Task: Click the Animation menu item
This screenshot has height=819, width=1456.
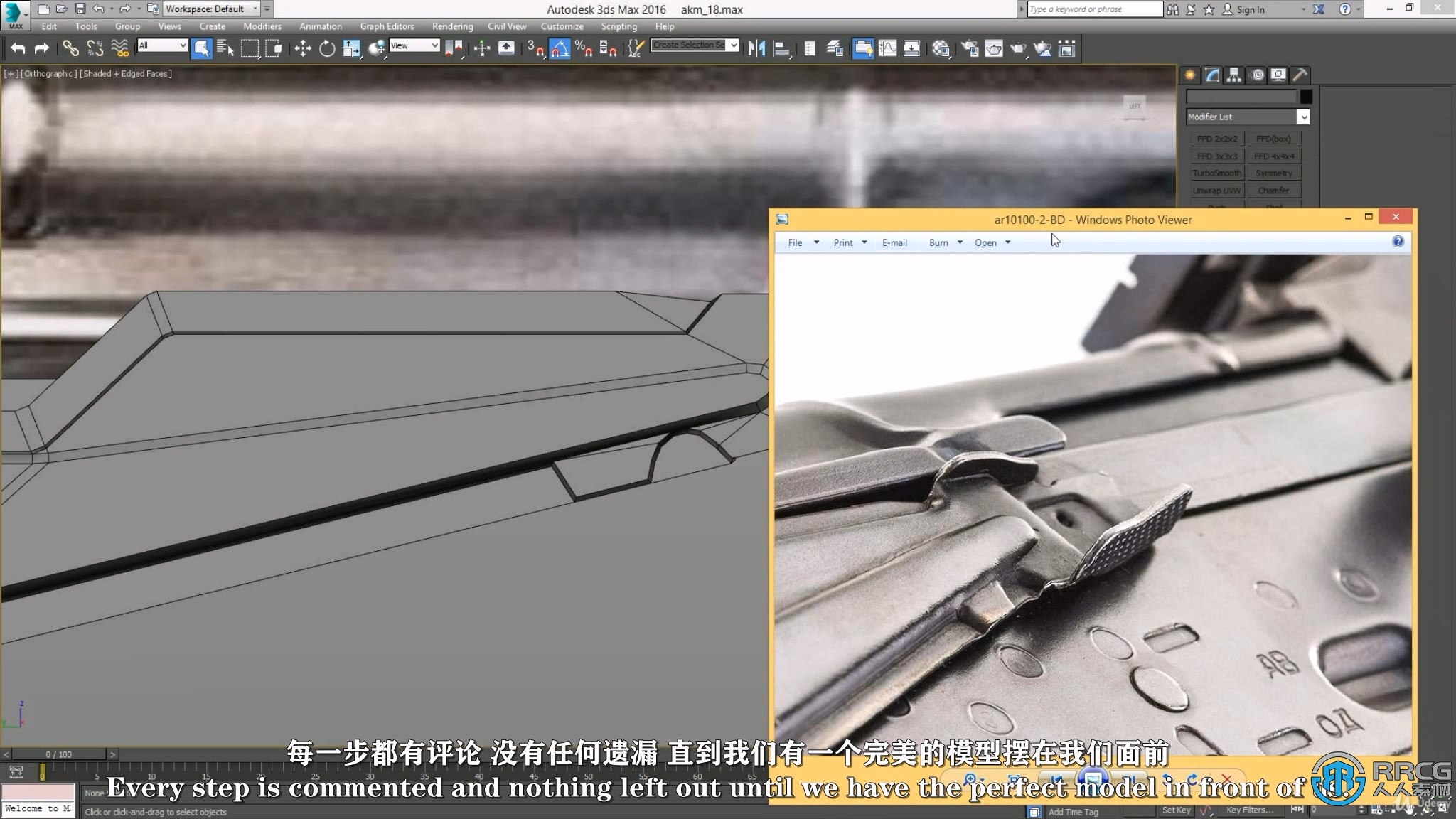Action: pos(319,26)
